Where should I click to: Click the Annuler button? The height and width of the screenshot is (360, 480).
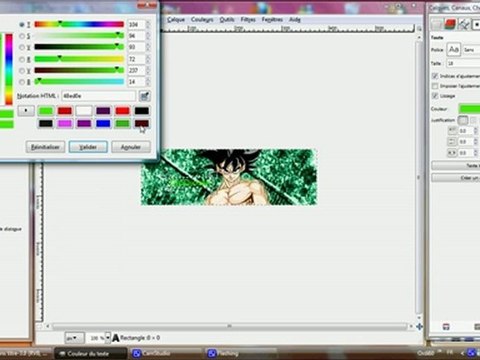click(x=131, y=147)
